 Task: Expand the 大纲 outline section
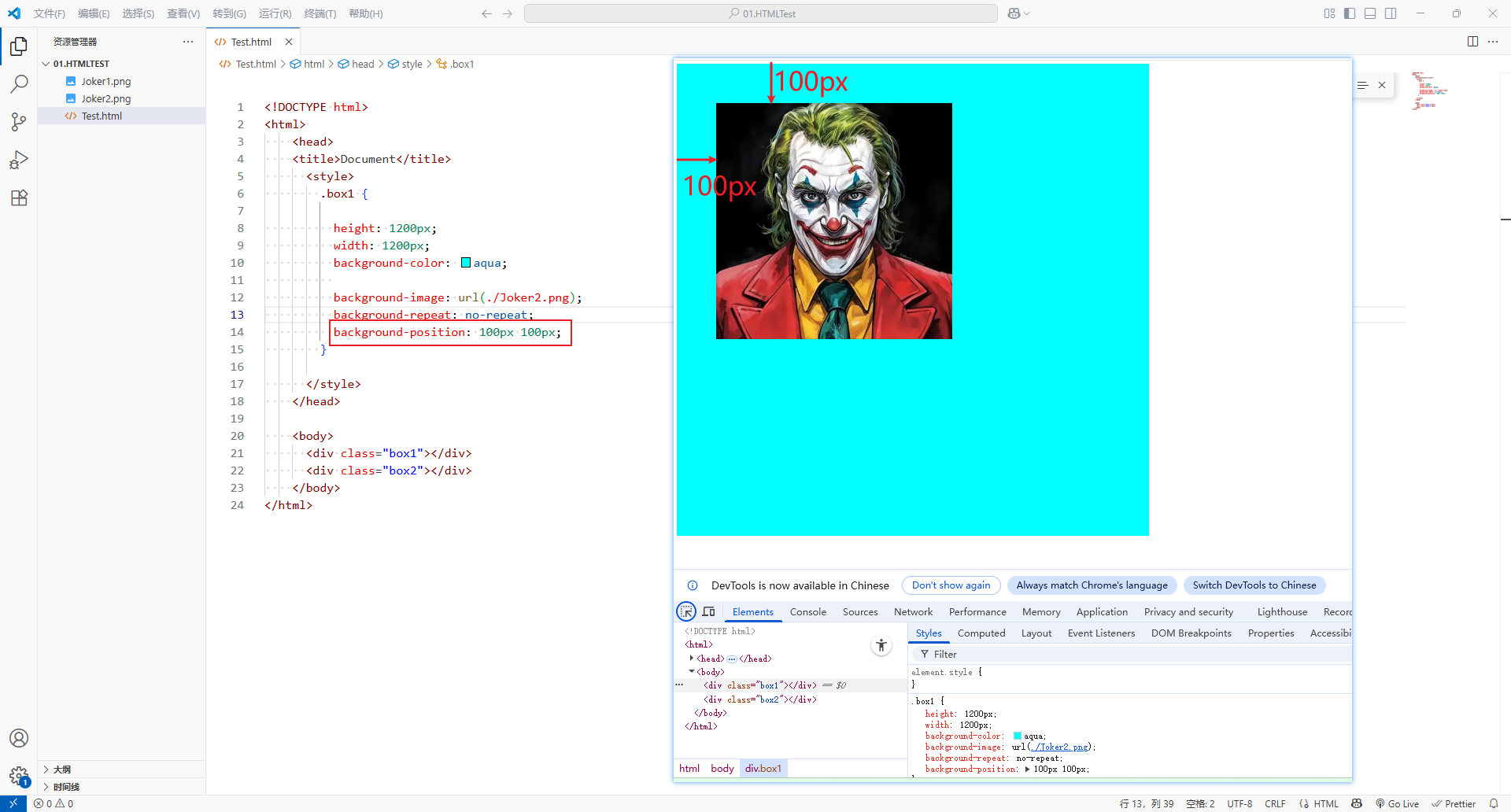pos(46,770)
